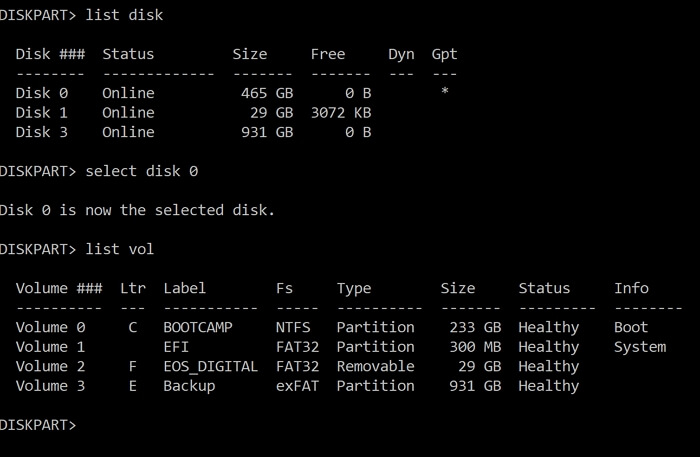Click the "select disk 0" command text

click(x=142, y=171)
